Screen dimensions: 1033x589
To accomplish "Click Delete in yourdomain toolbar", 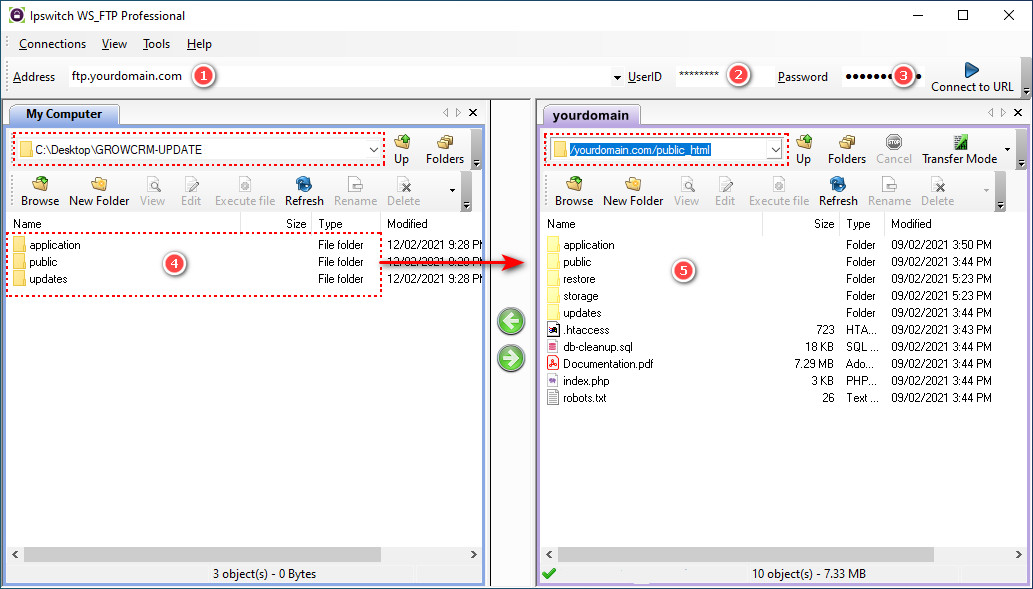I will pyautogui.click(x=937, y=192).
